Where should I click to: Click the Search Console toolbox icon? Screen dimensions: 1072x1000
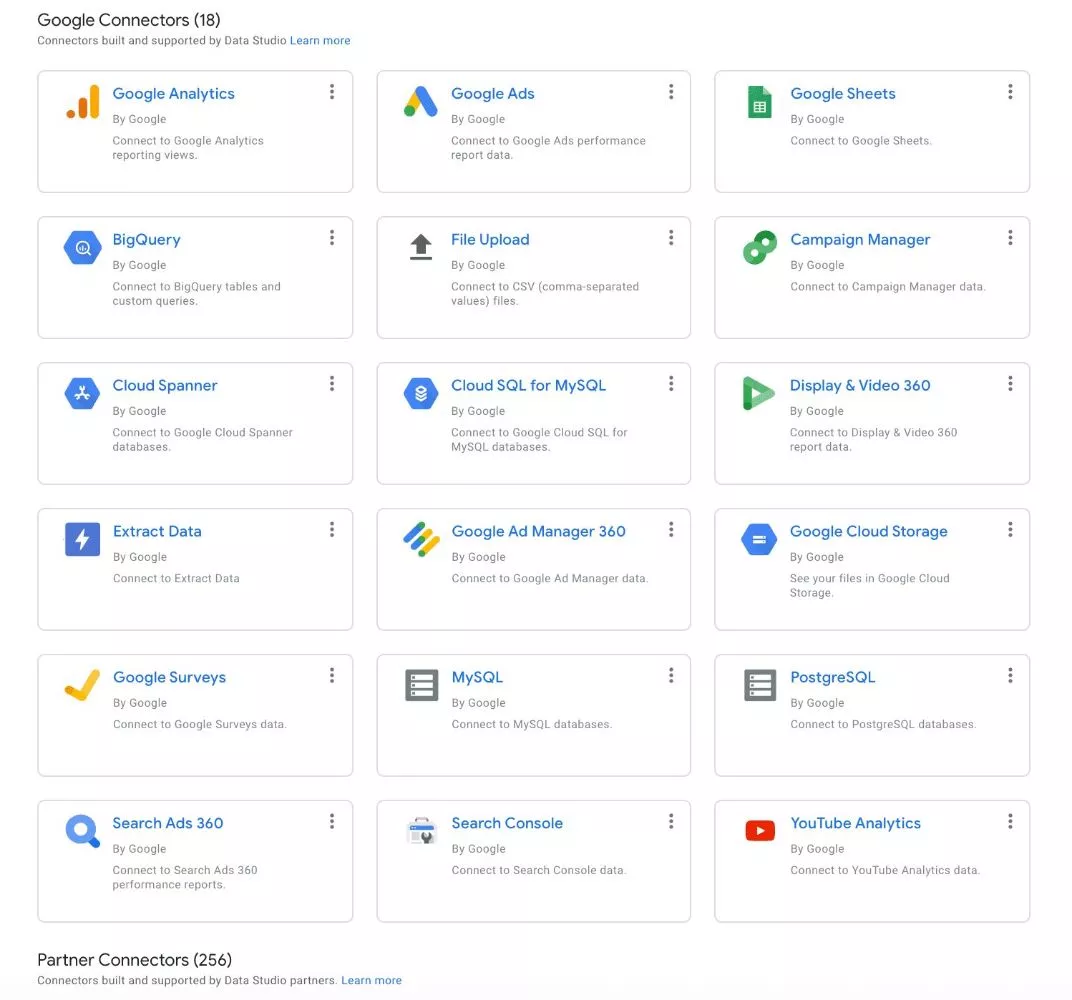pos(421,831)
